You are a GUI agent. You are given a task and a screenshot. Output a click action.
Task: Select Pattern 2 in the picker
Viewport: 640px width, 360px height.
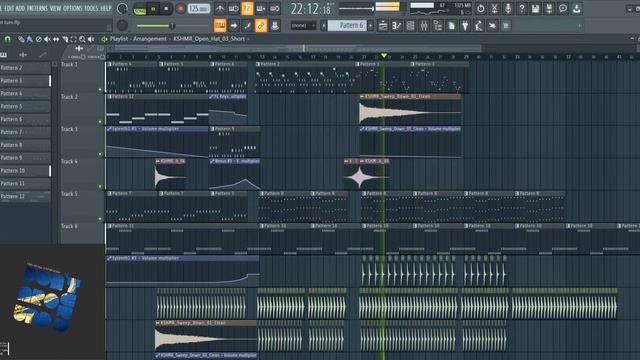(25, 68)
